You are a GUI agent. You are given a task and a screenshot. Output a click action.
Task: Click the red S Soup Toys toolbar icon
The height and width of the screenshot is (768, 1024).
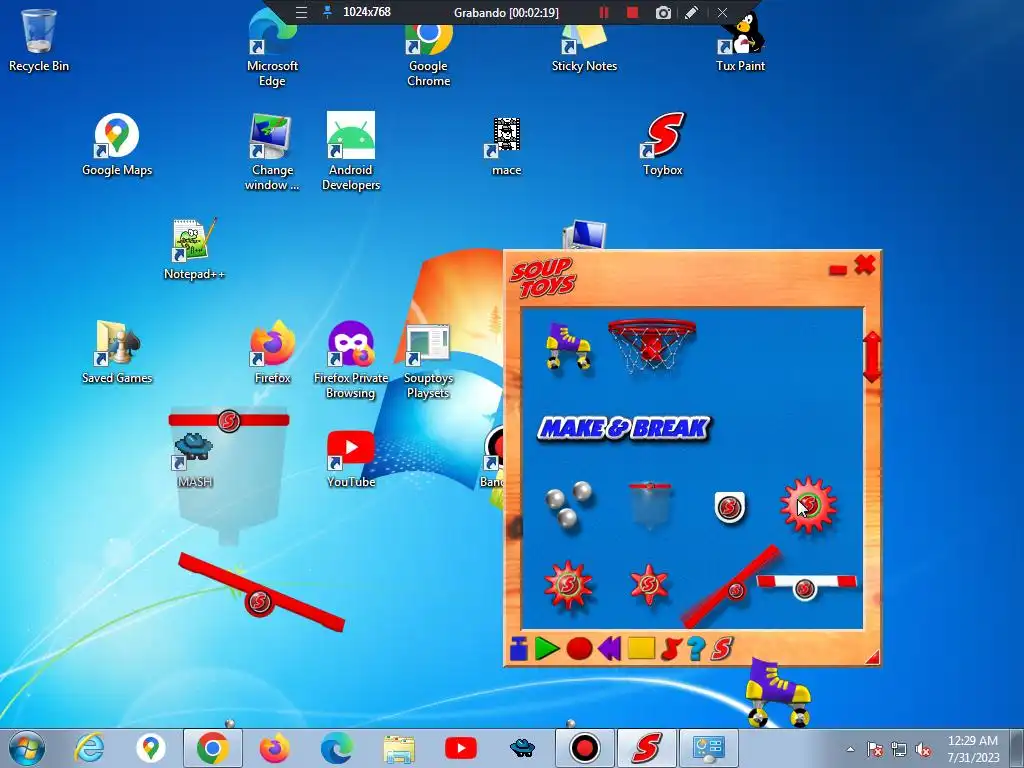coord(722,648)
